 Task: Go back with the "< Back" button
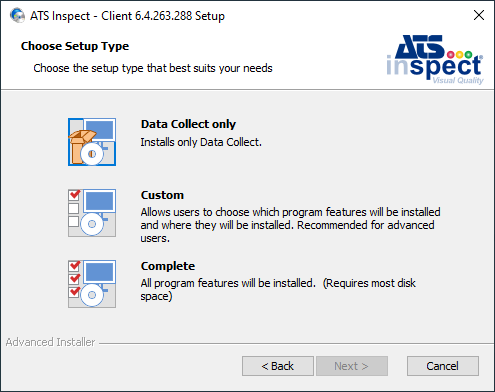pyautogui.click(x=278, y=366)
